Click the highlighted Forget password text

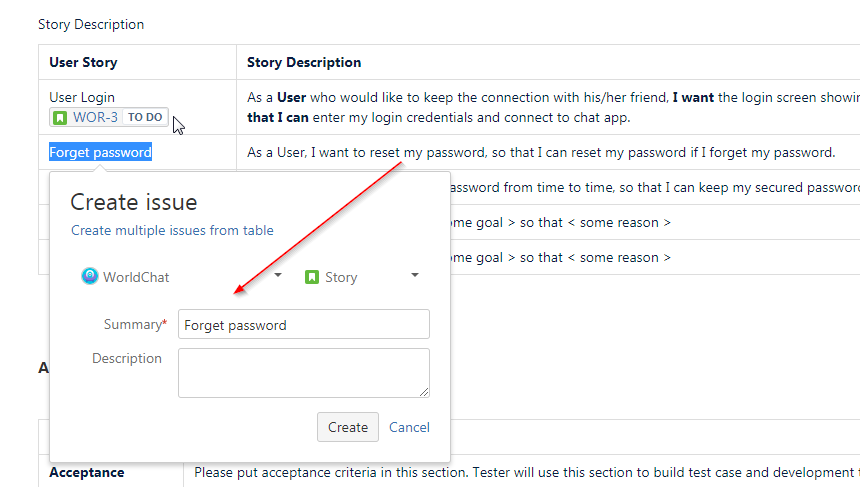click(x=100, y=152)
